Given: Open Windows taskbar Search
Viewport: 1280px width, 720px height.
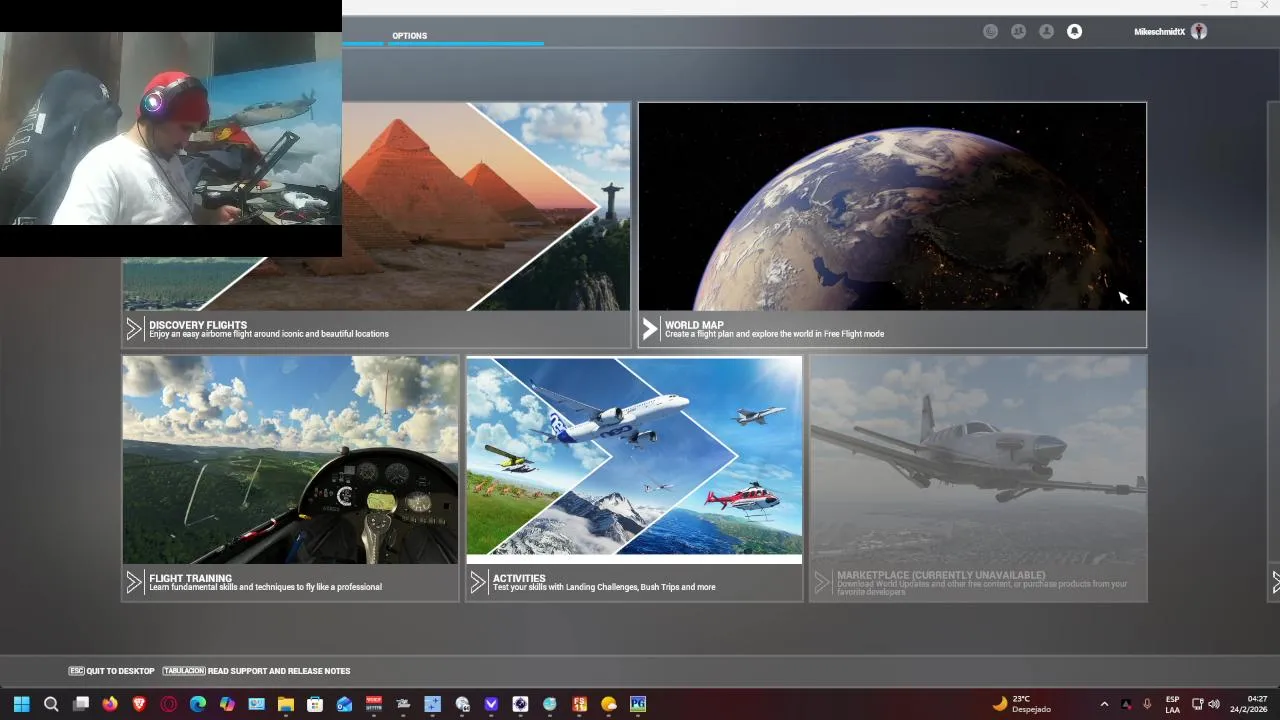Looking at the screenshot, I should (51, 704).
